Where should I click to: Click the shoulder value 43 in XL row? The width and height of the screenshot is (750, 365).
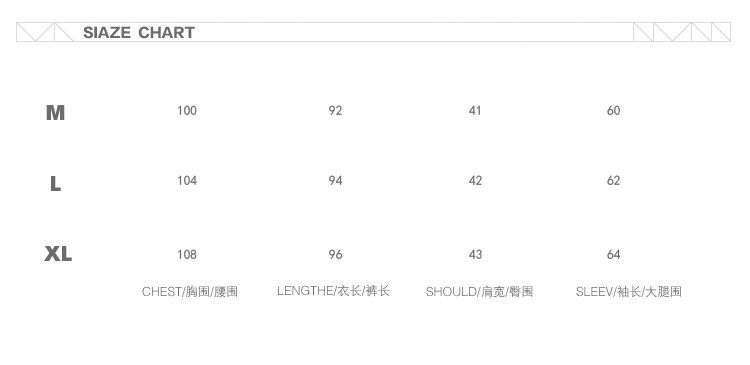coord(475,254)
